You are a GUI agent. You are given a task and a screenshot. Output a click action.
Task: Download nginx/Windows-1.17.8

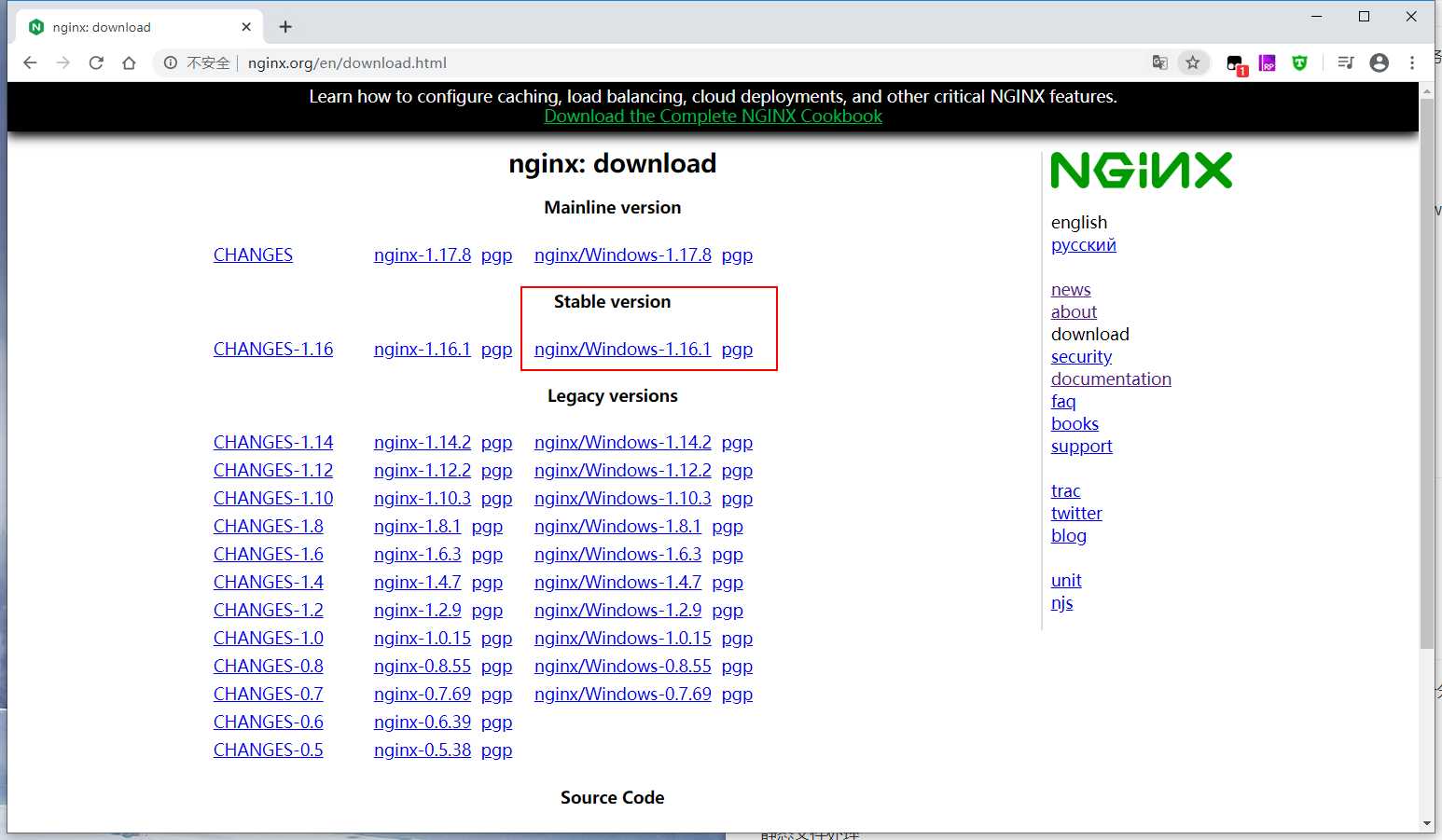click(622, 255)
